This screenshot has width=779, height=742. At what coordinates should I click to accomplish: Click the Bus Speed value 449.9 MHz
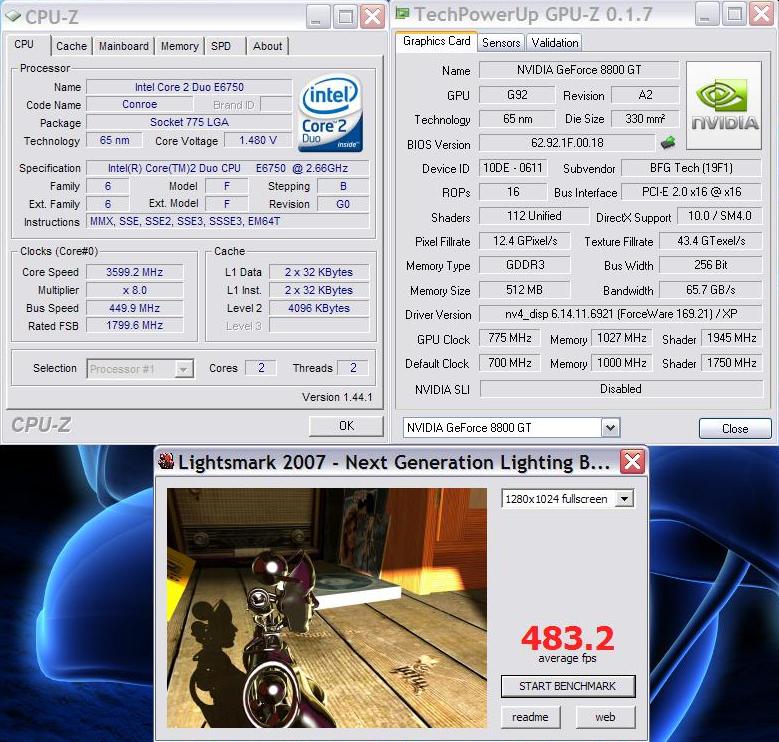click(135, 308)
